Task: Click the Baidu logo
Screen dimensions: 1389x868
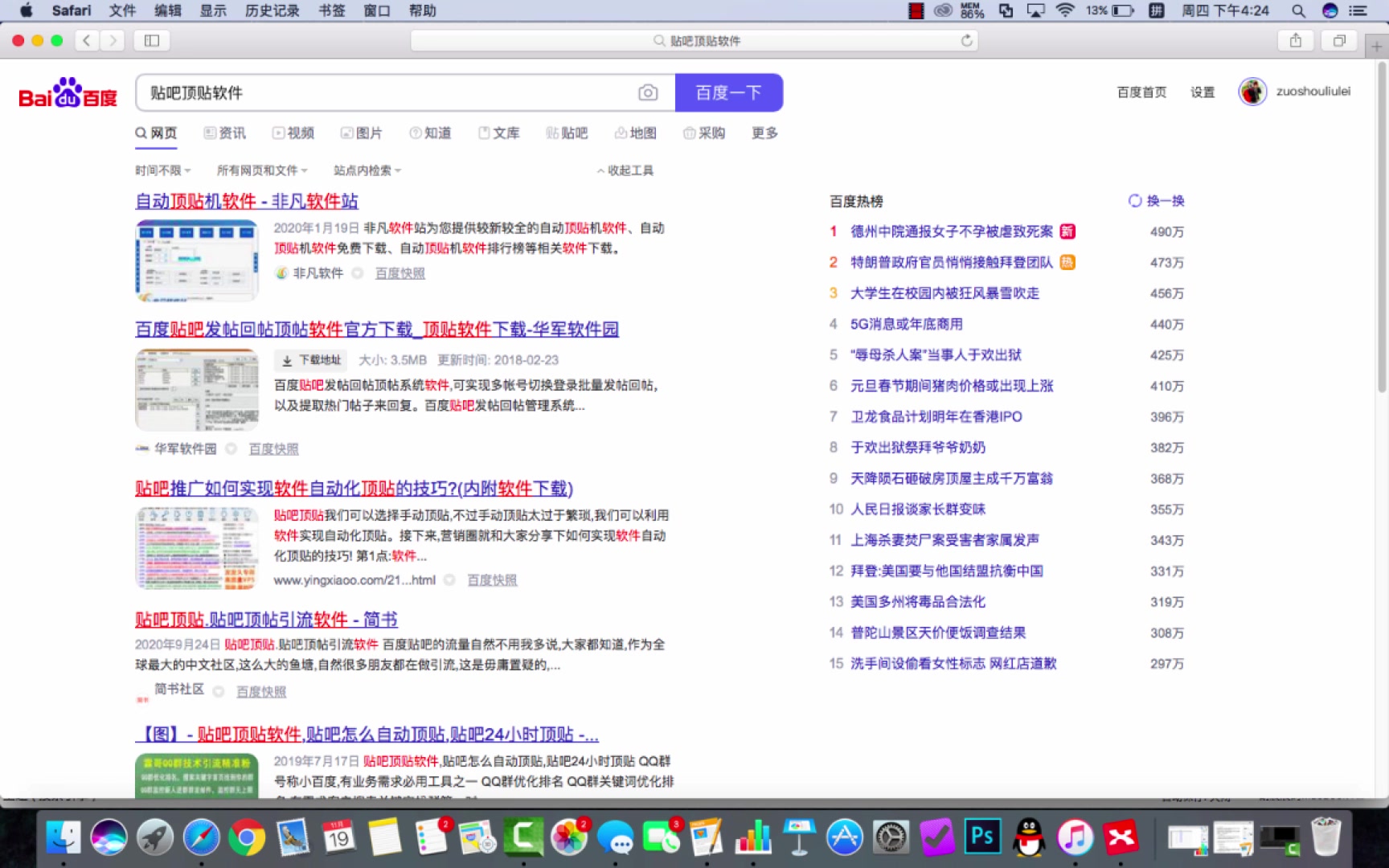Action: [x=68, y=93]
